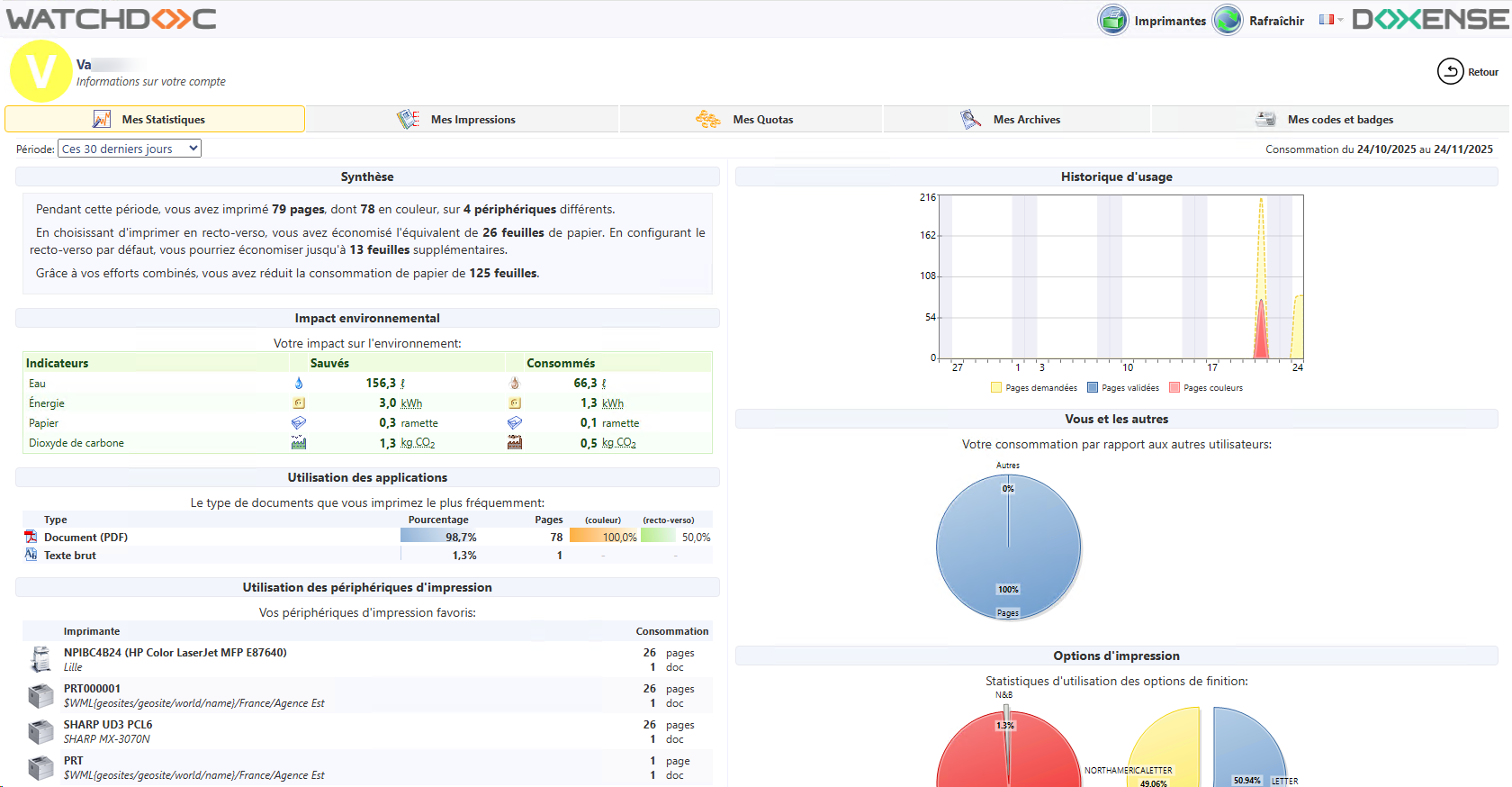The width and height of the screenshot is (1512, 787).
Task: Click the PDF document type icon
Action: tap(31, 537)
